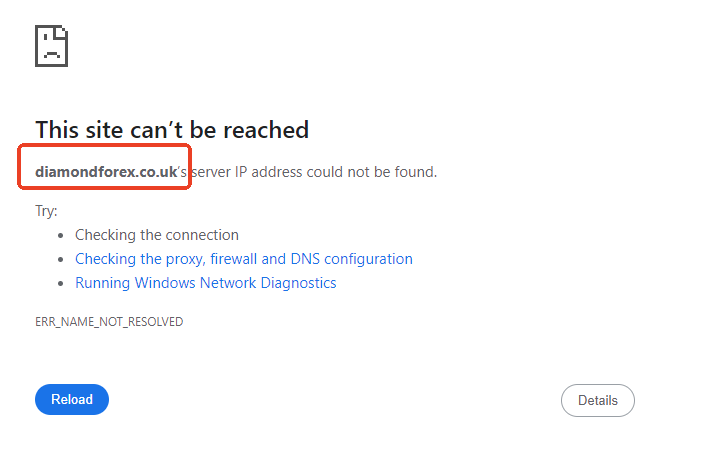702x463 pixels.
Task: Click bullet beside the proxy and firewall link
Action: pyautogui.click(x=62, y=260)
